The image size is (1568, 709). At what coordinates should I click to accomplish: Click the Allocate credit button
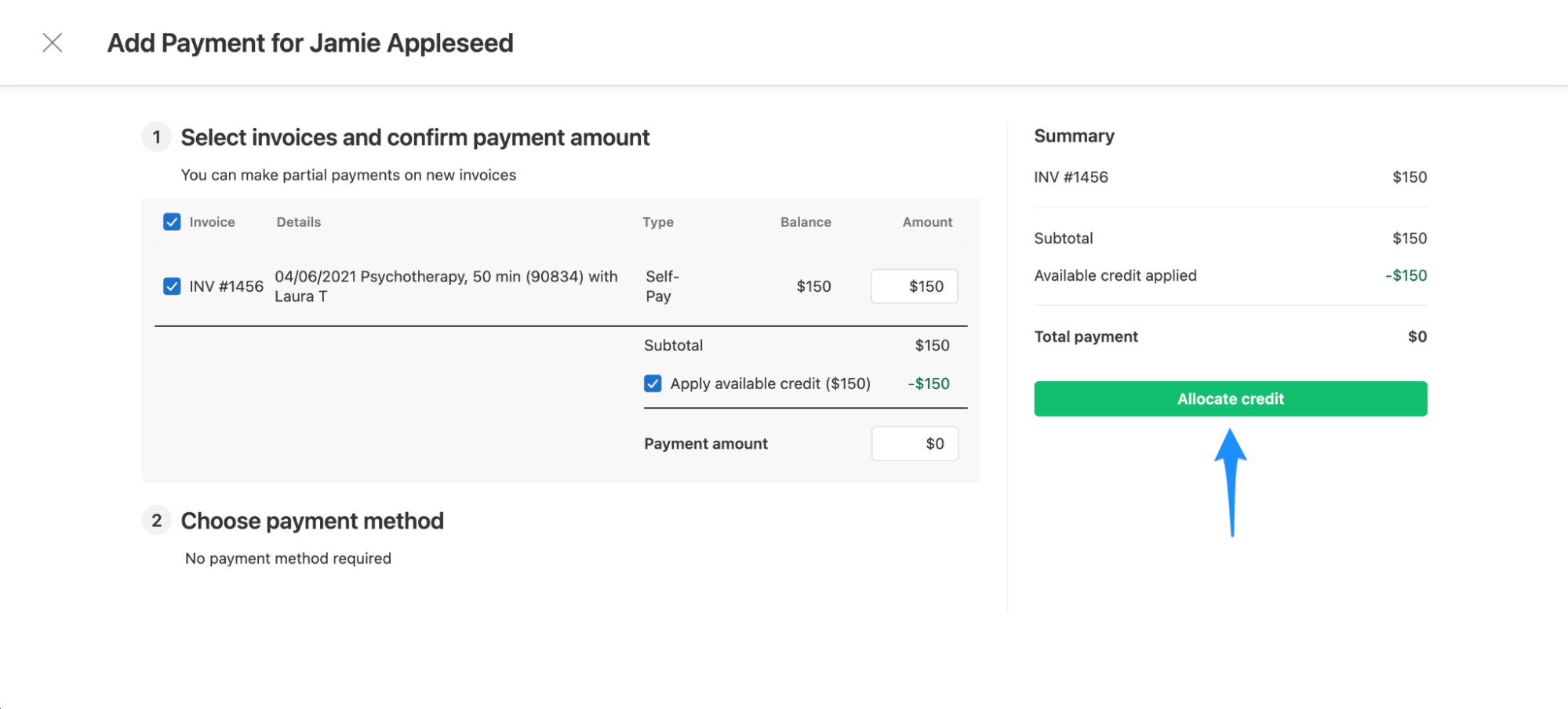pyautogui.click(x=1230, y=398)
